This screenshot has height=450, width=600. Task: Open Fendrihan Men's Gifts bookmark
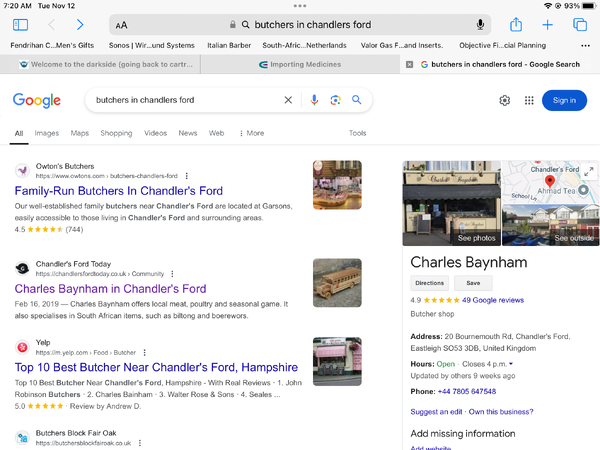(52, 46)
